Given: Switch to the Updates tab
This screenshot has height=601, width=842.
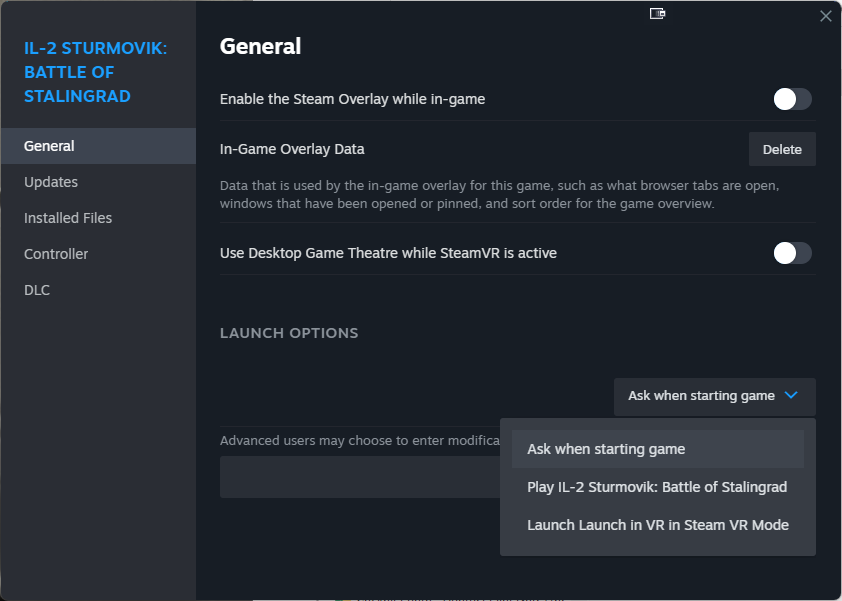Looking at the screenshot, I should [51, 182].
